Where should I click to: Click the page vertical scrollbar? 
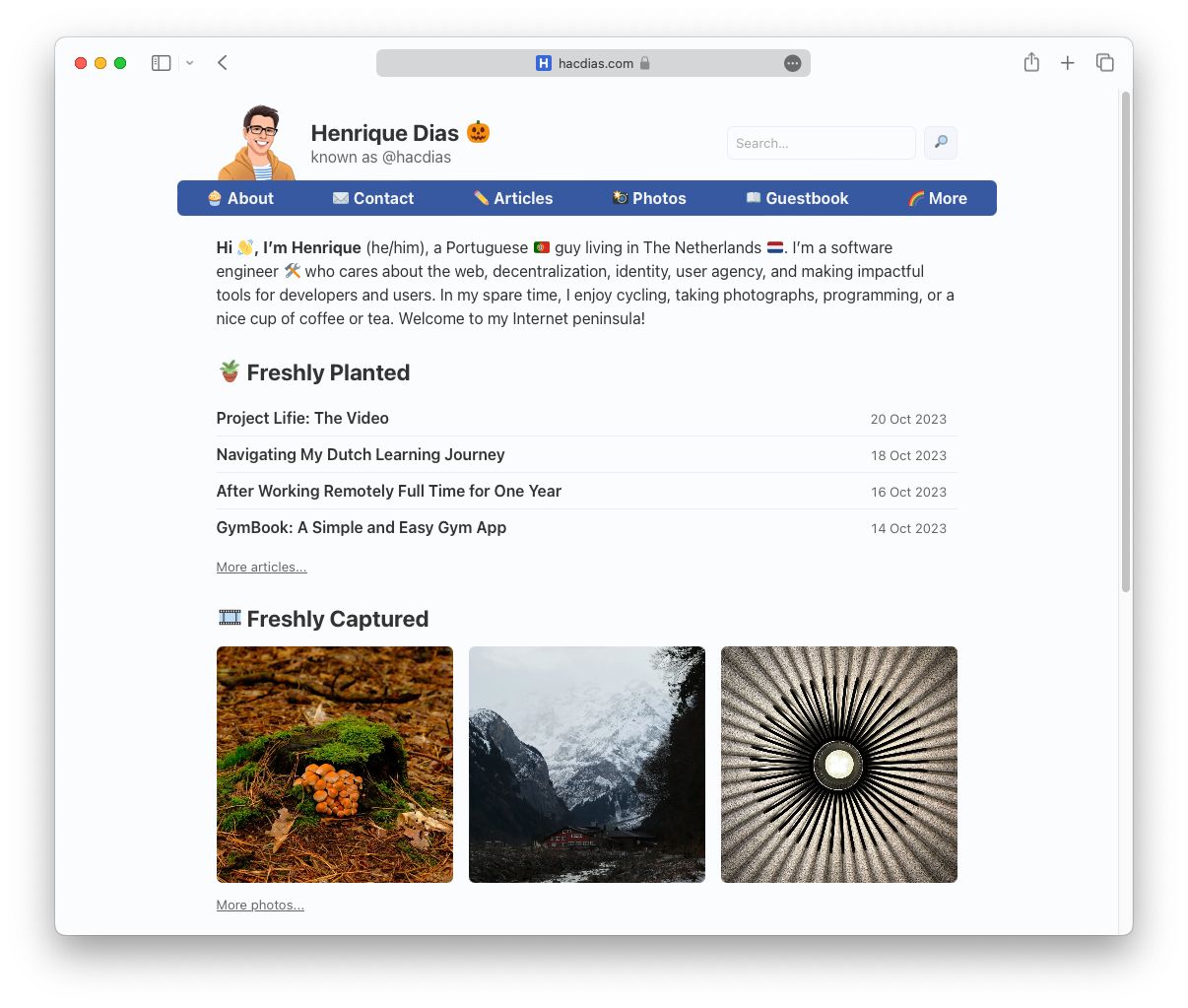click(1125, 342)
